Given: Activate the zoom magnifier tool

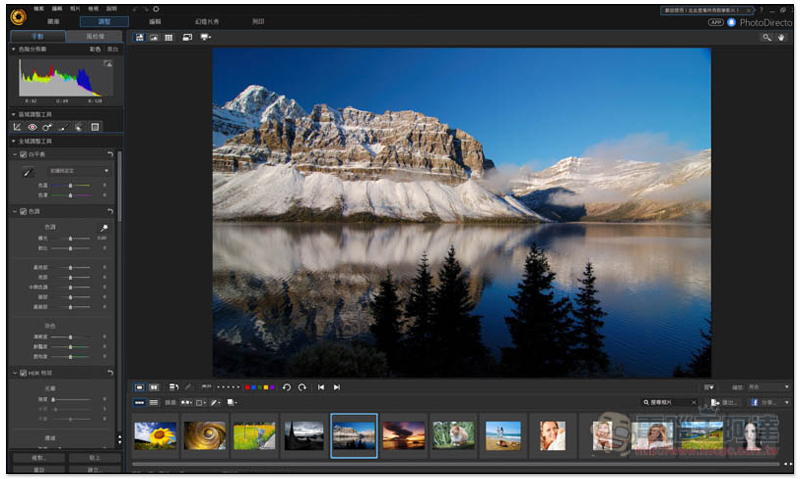Looking at the screenshot, I should click(767, 37).
